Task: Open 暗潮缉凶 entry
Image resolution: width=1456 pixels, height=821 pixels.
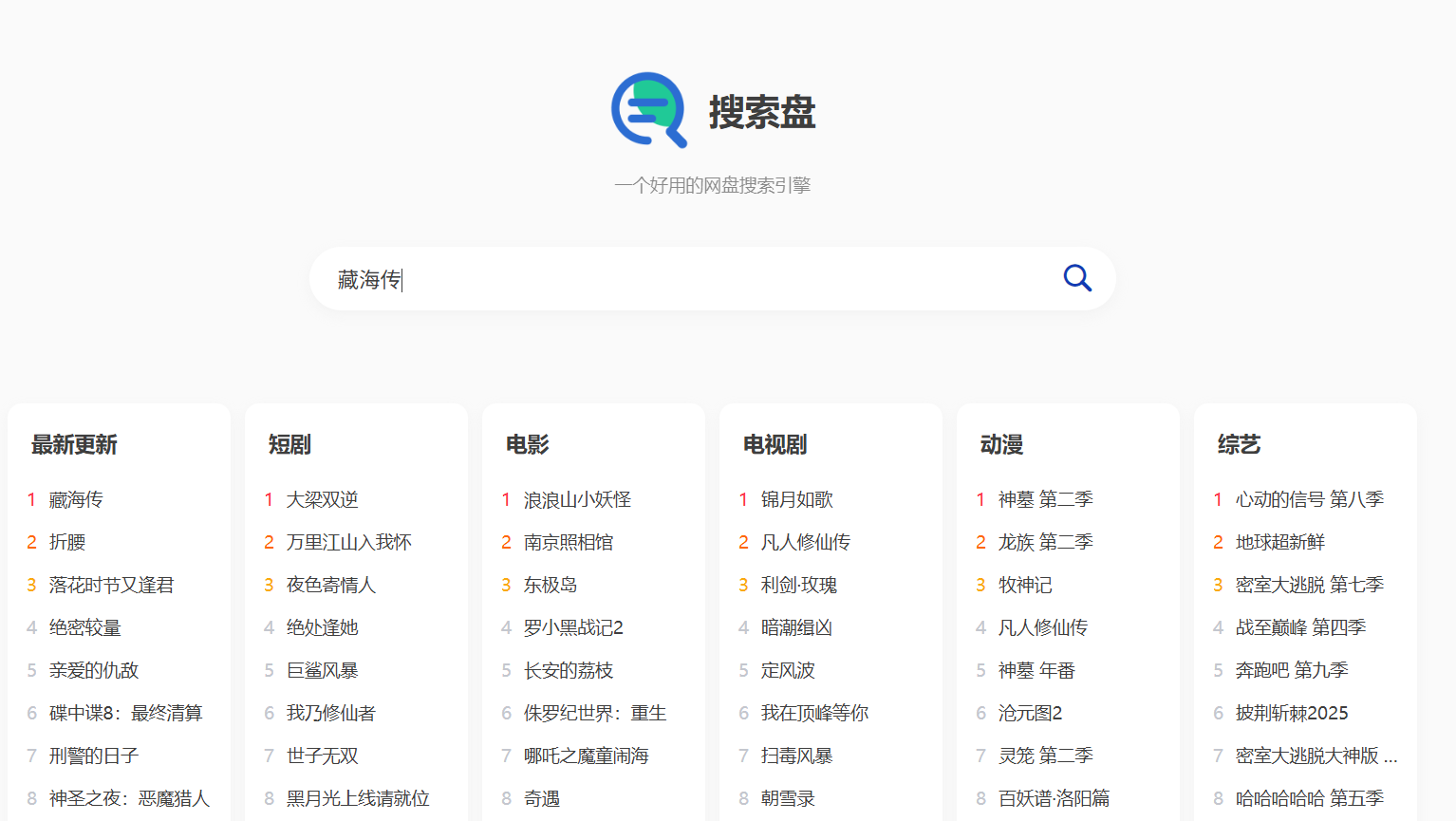Action: coord(797,627)
